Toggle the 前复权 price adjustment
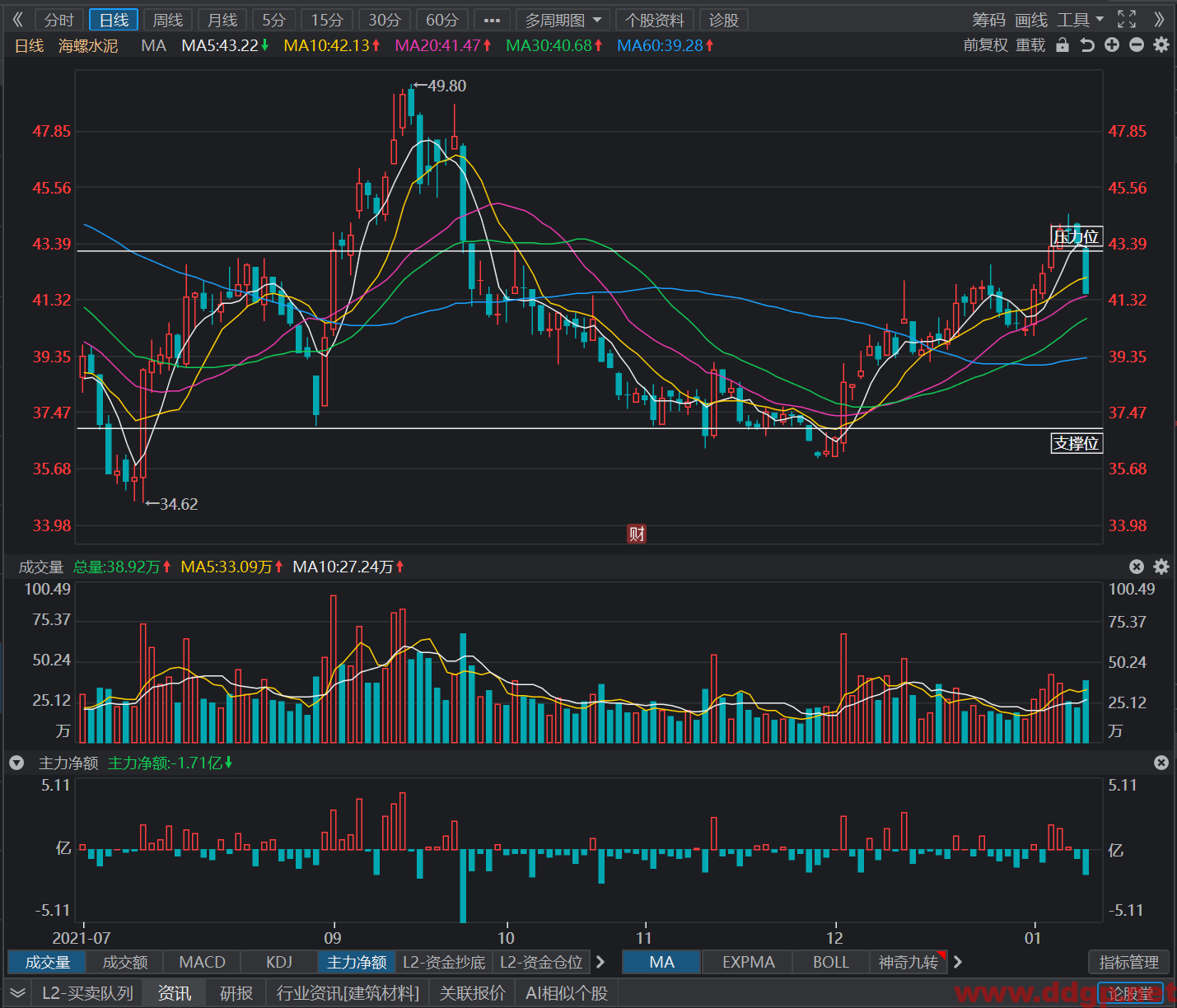The height and width of the screenshot is (1008, 1177). (985, 45)
